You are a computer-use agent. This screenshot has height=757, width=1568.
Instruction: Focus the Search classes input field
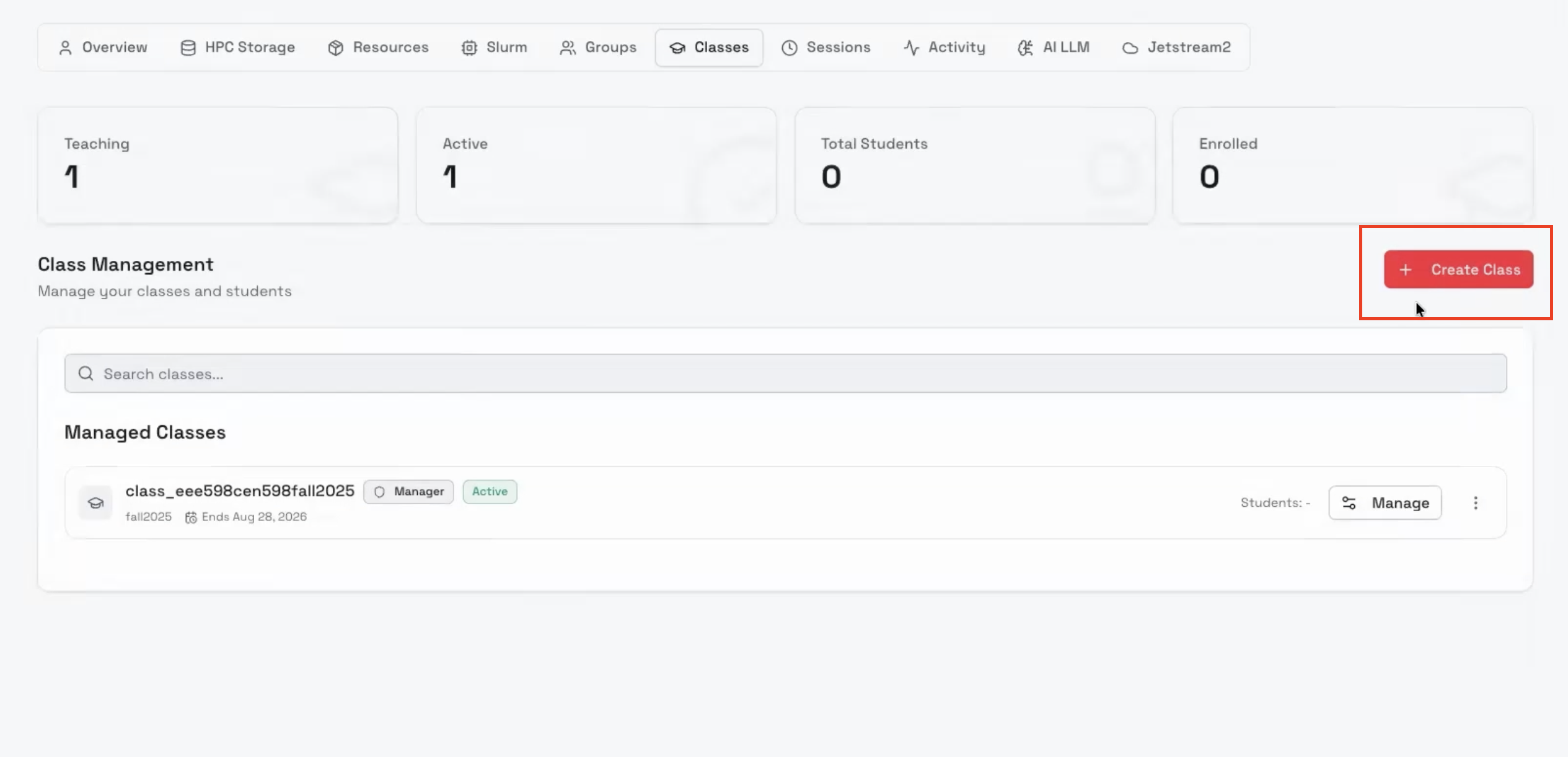point(785,374)
